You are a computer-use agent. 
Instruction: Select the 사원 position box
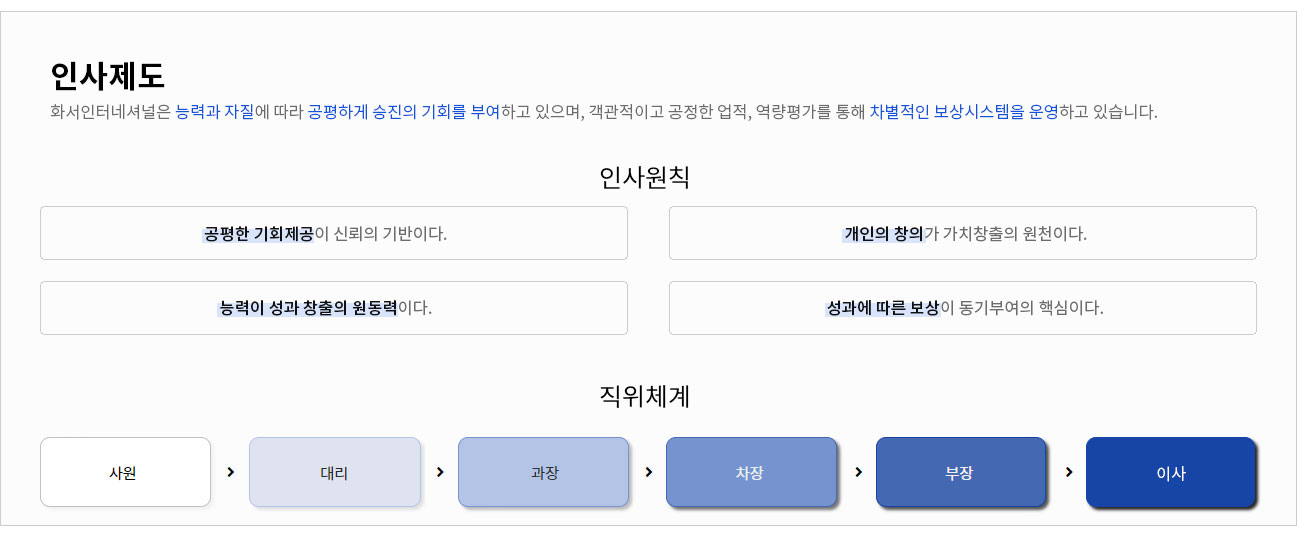tap(125, 472)
